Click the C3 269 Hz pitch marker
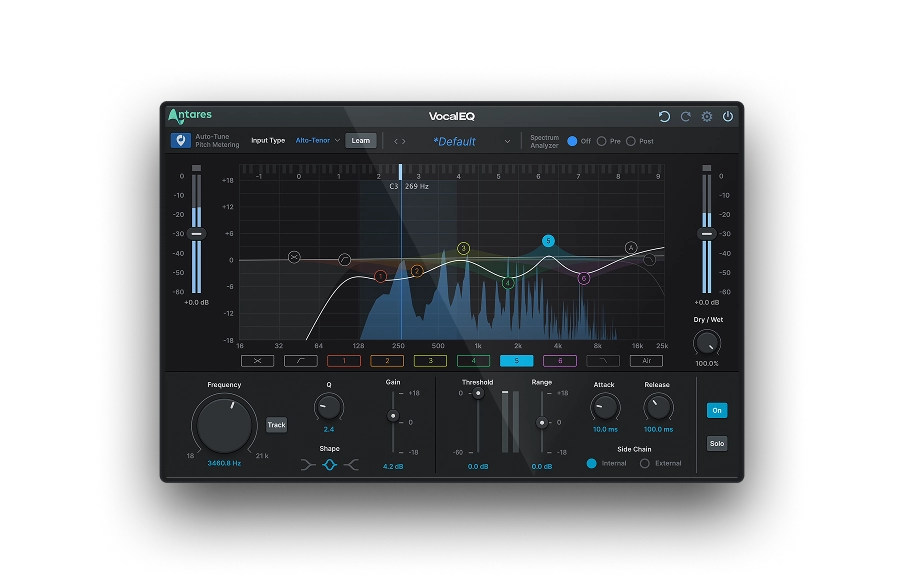The width and height of the screenshot is (904, 584). [409, 186]
